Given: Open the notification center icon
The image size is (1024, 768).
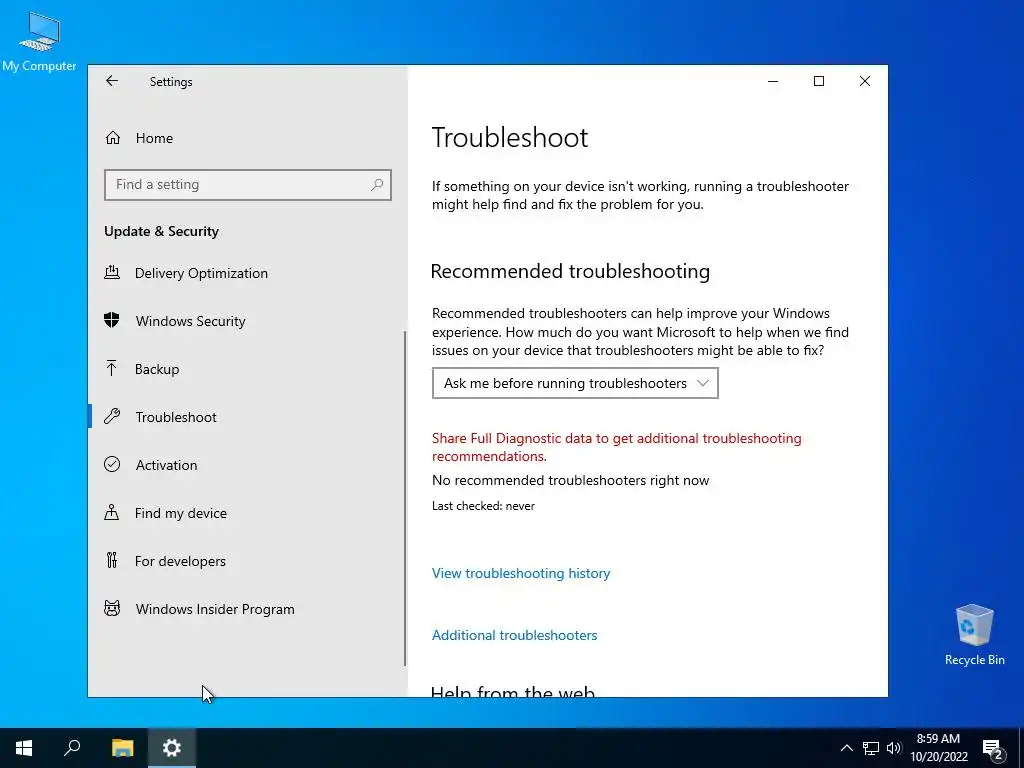Looking at the screenshot, I should 993,749.
